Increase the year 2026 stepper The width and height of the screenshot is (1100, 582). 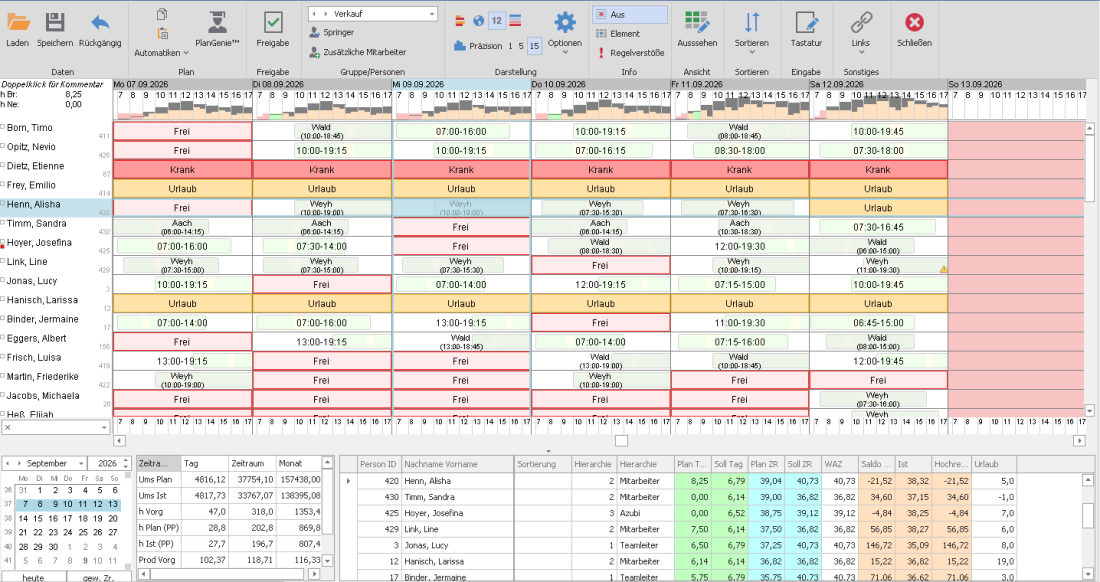126,460
